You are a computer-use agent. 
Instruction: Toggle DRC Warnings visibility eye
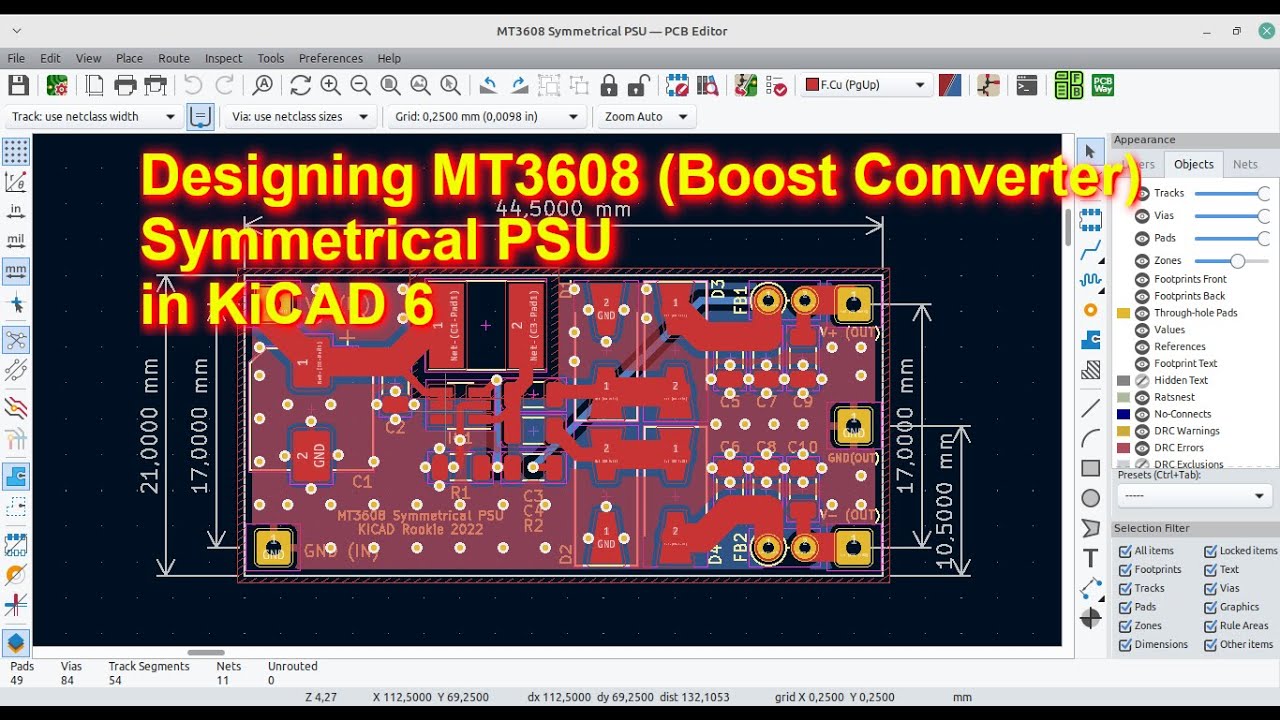[1142, 431]
